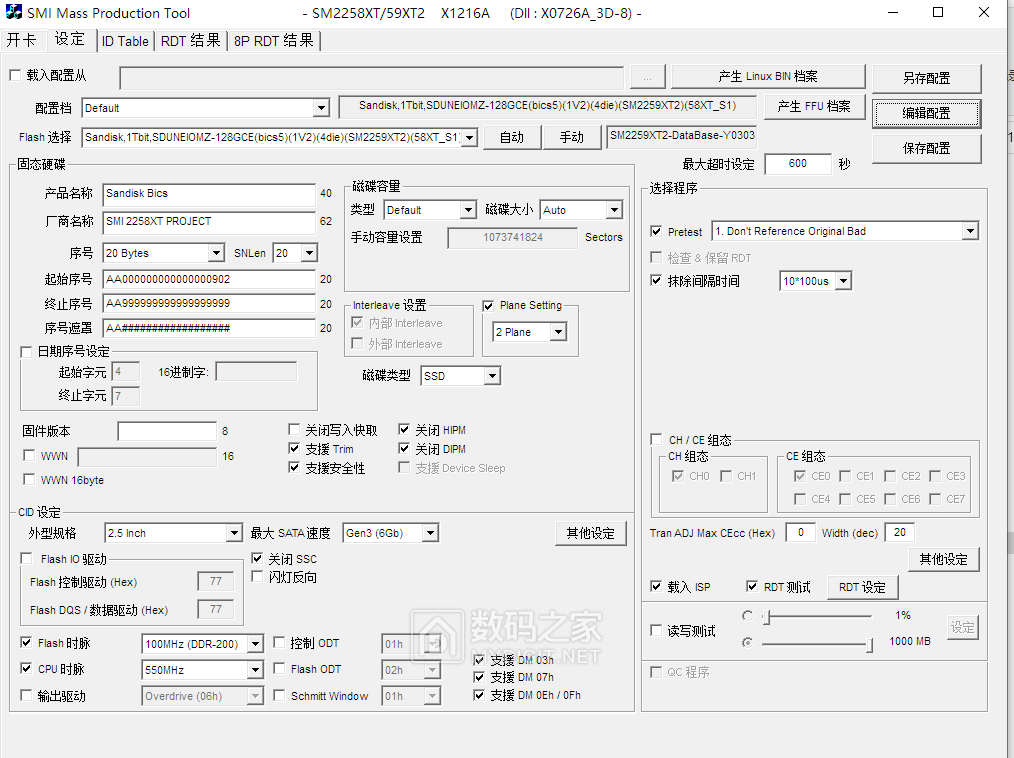Click the 厂商名称 input field
1014x758 pixels.
208,222
